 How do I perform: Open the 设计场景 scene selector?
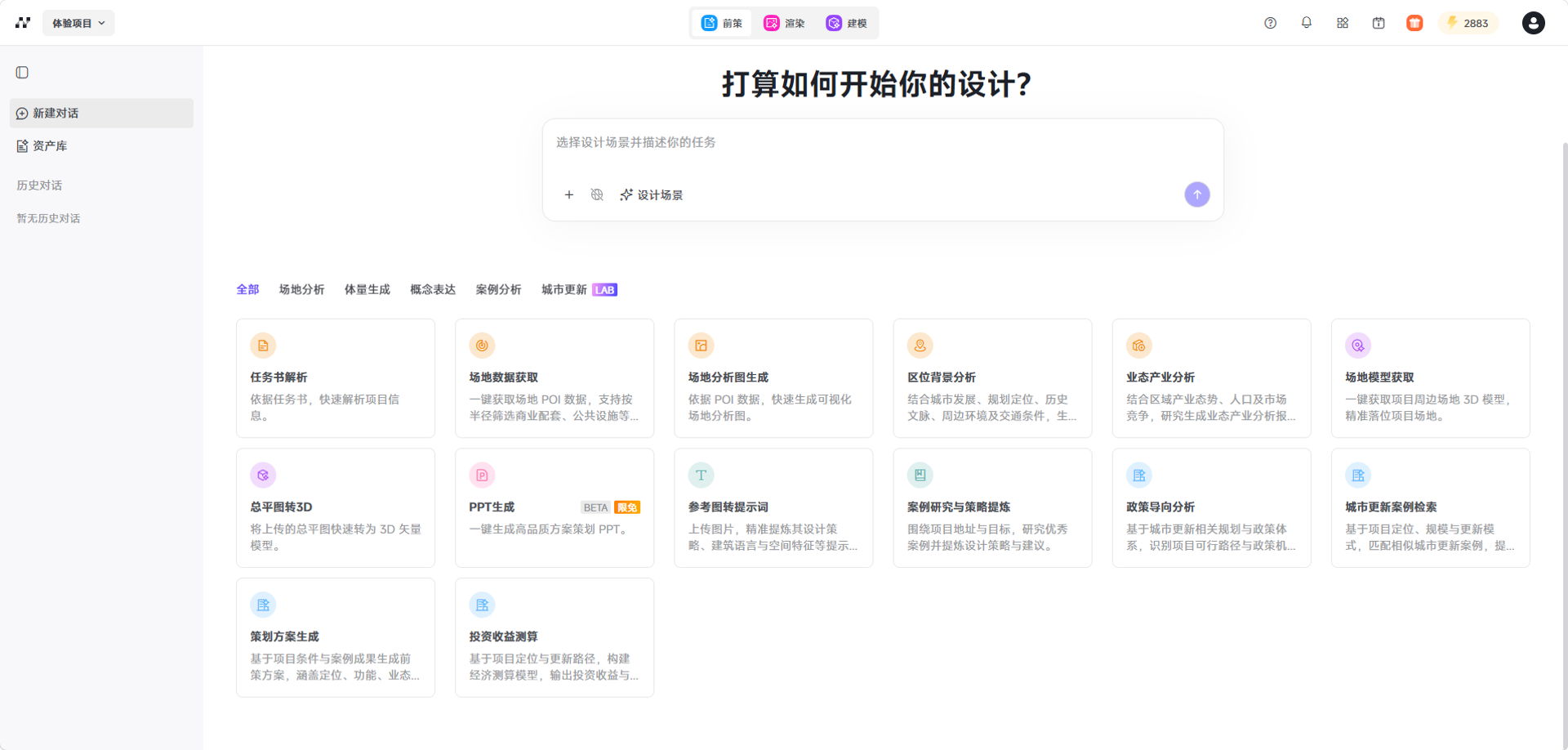651,194
